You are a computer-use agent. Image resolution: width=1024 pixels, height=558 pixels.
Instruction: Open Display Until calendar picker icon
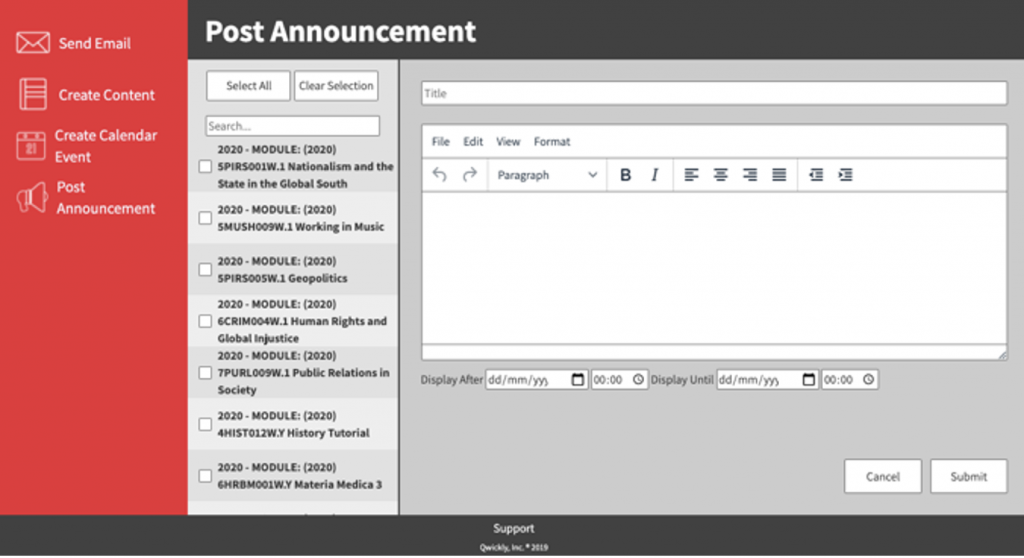tap(808, 379)
